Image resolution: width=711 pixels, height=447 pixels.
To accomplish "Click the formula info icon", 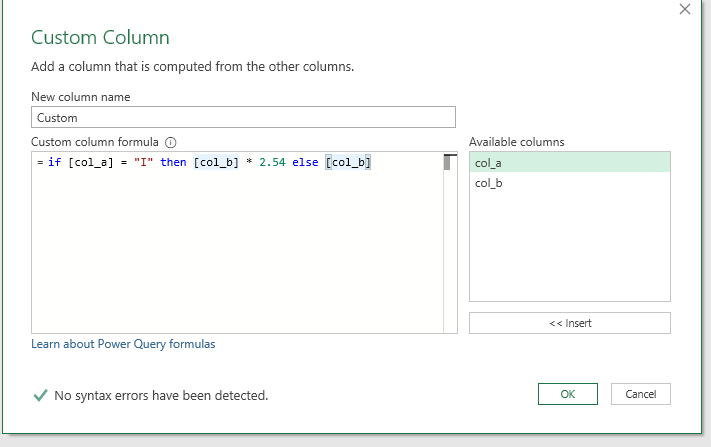I will (170, 142).
